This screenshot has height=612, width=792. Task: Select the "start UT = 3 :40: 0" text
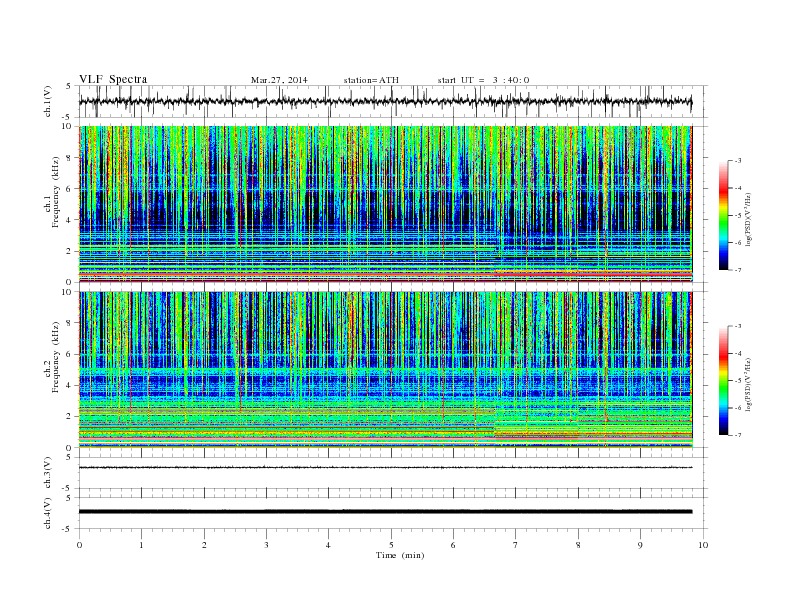(x=483, y=80)
